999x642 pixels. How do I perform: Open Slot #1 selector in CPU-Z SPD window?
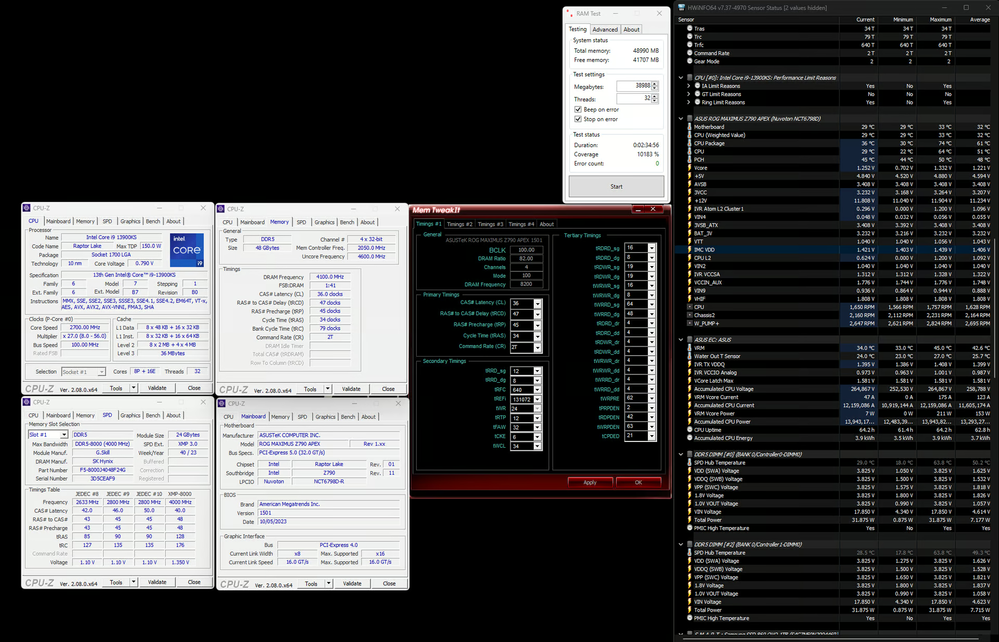(x=48, y=434)
